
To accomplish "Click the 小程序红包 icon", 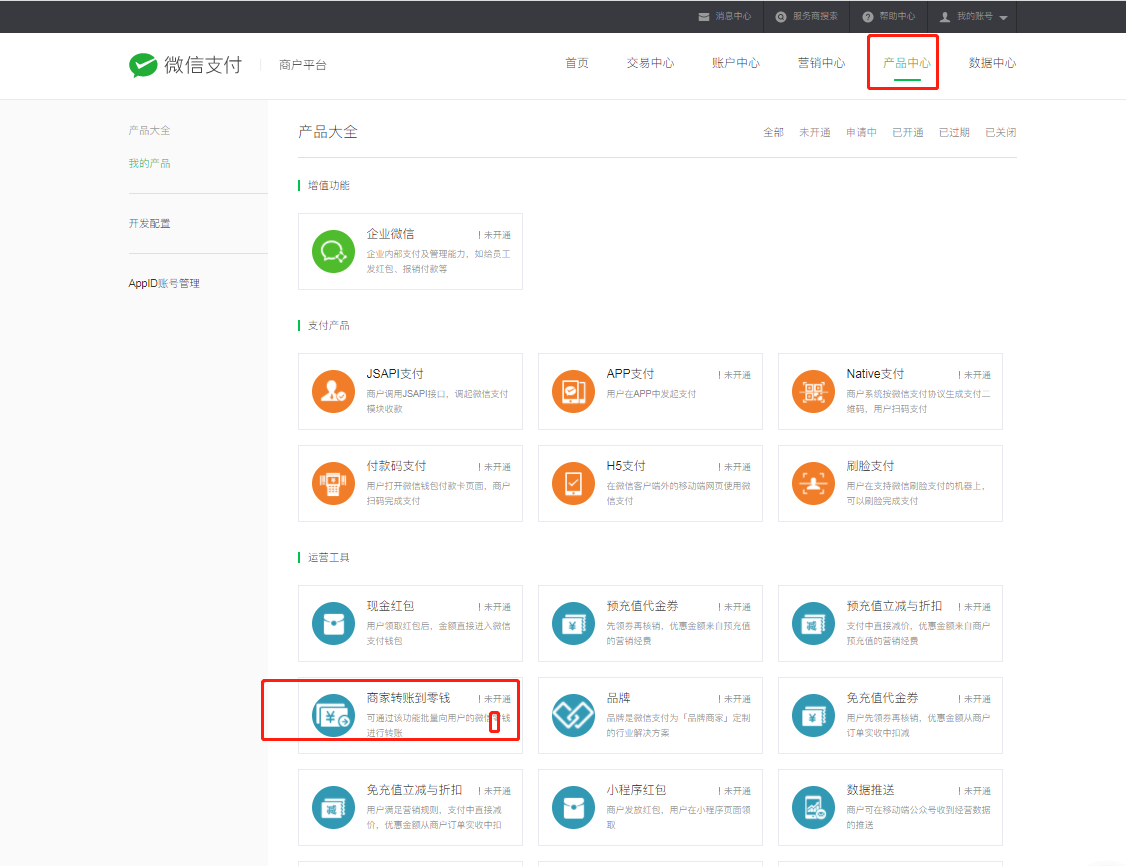I will point(573,807).
